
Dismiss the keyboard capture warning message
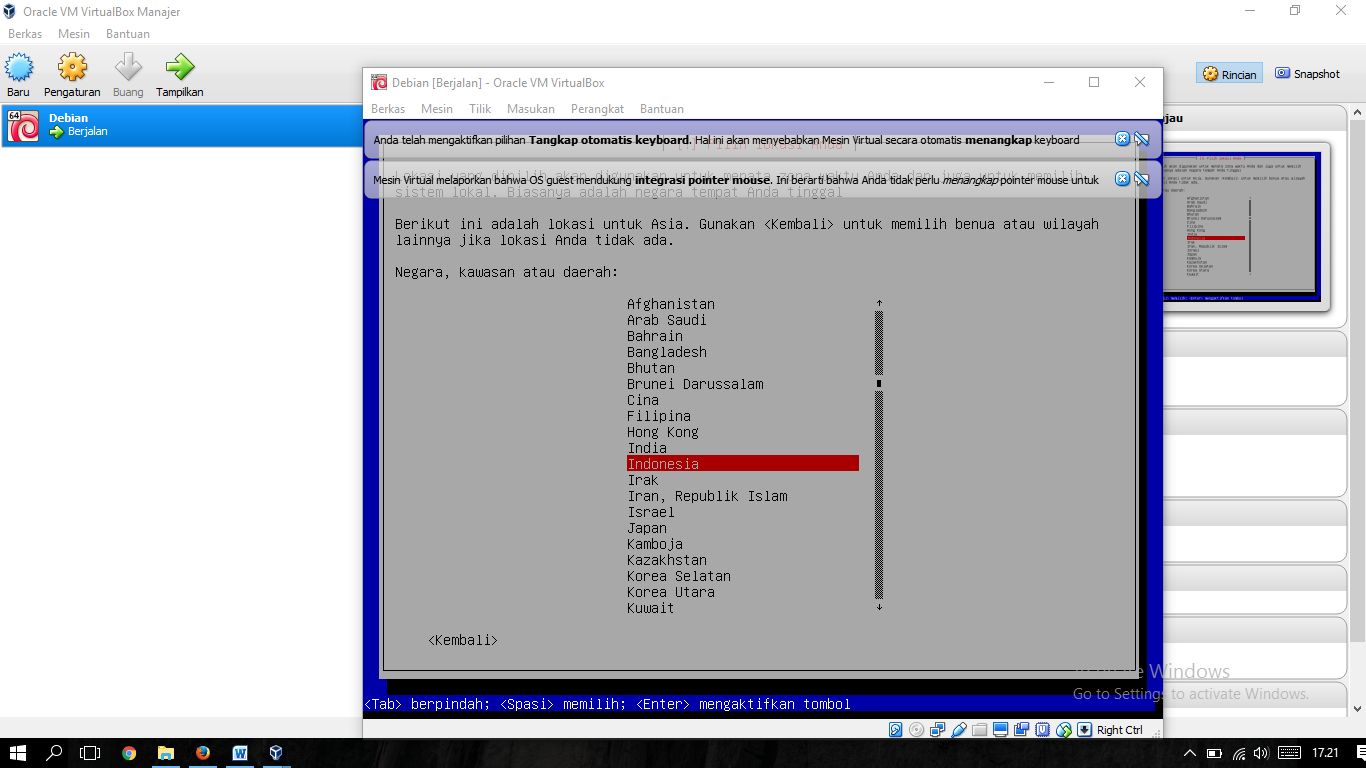tap(1122, 139)
